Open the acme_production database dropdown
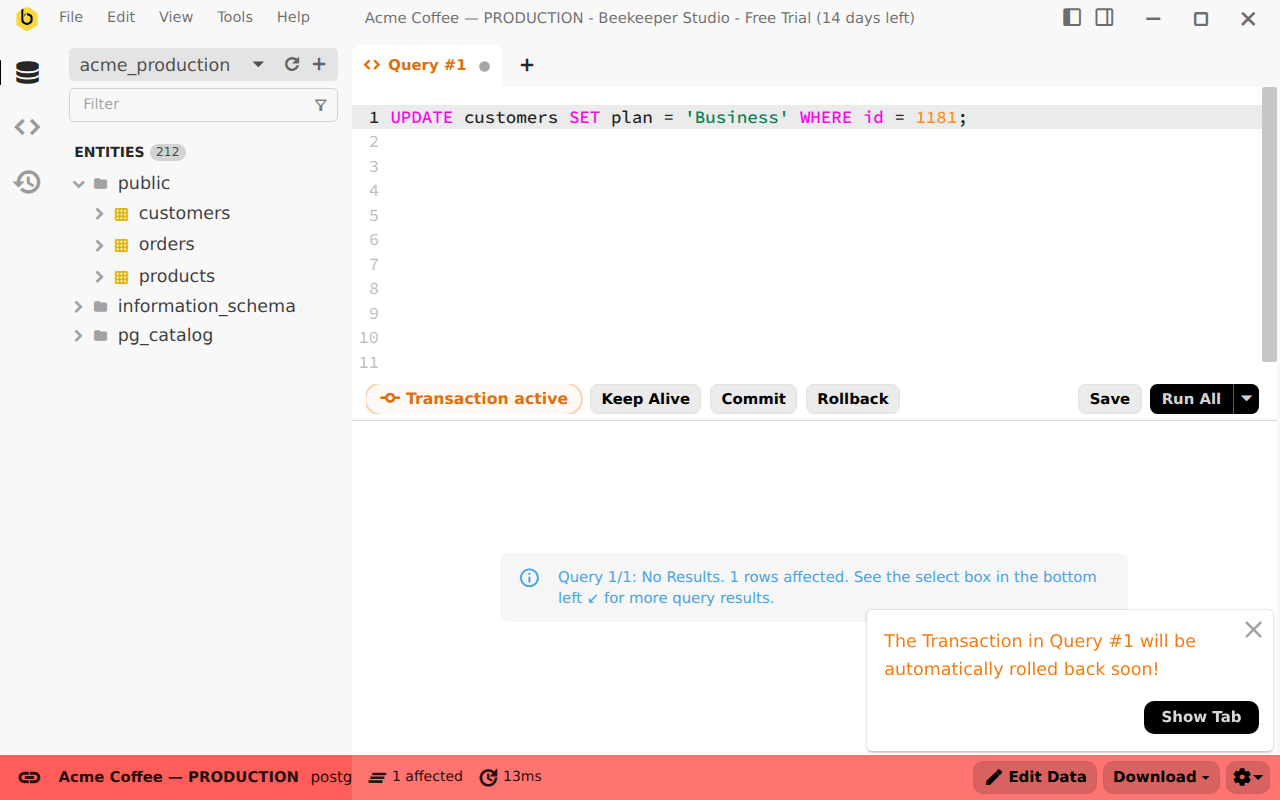The image size is (1280, 800). [258, 64]
